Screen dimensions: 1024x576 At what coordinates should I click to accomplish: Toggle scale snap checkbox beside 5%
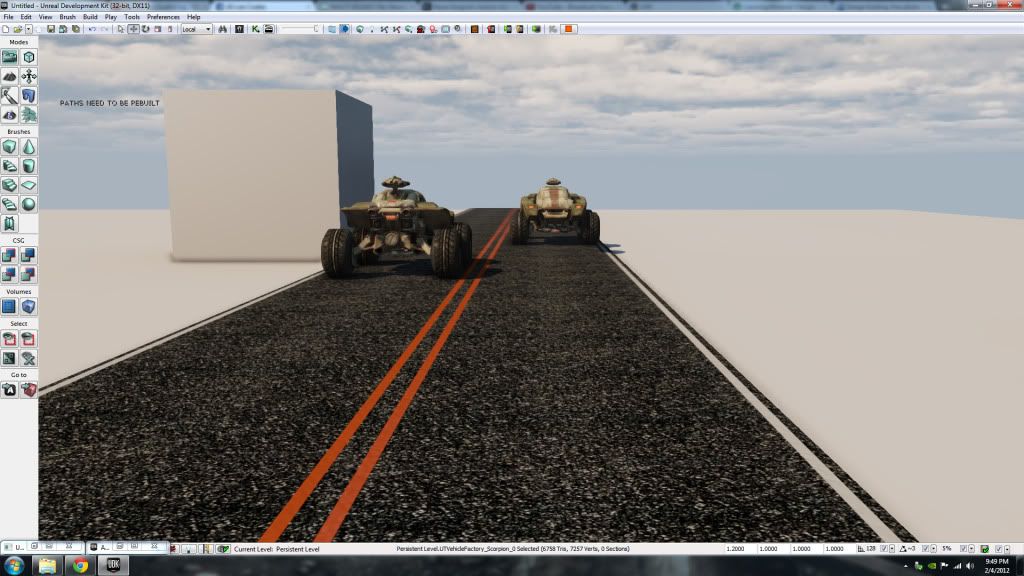(x=963, y=549)
